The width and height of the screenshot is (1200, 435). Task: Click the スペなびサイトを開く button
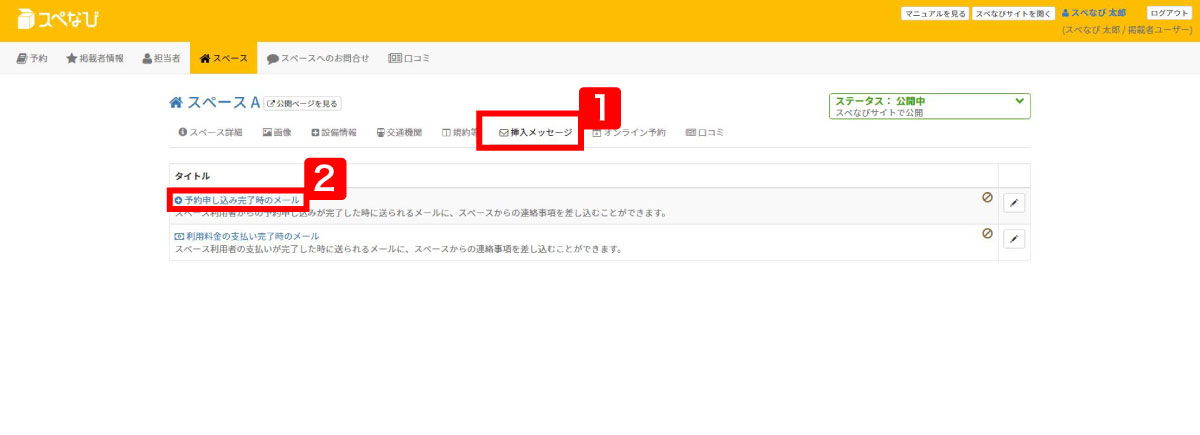tap(1013, 14)
